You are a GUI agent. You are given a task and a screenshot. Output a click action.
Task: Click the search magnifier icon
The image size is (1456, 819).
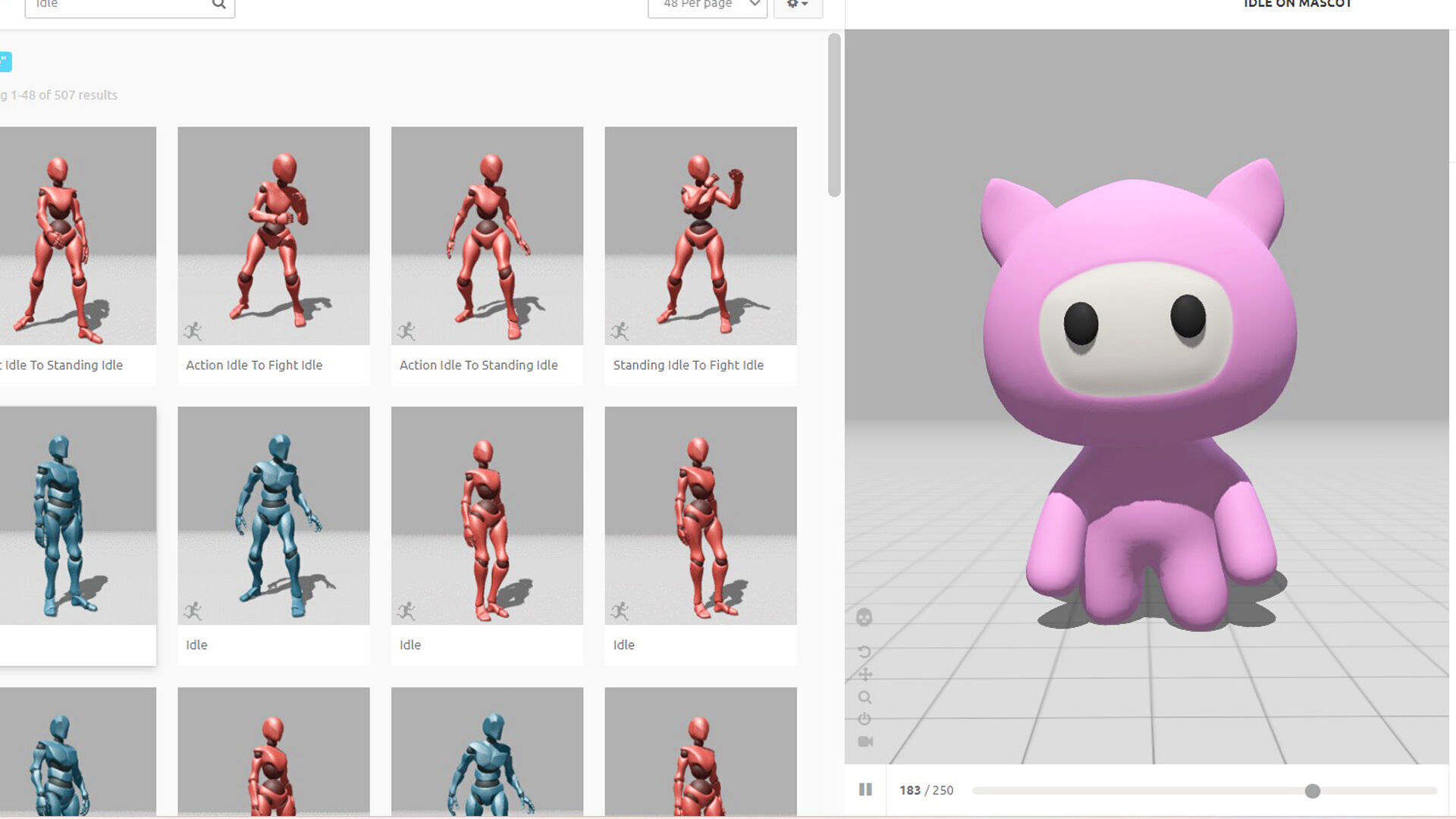pyautogui.click(x=218, y=5)
